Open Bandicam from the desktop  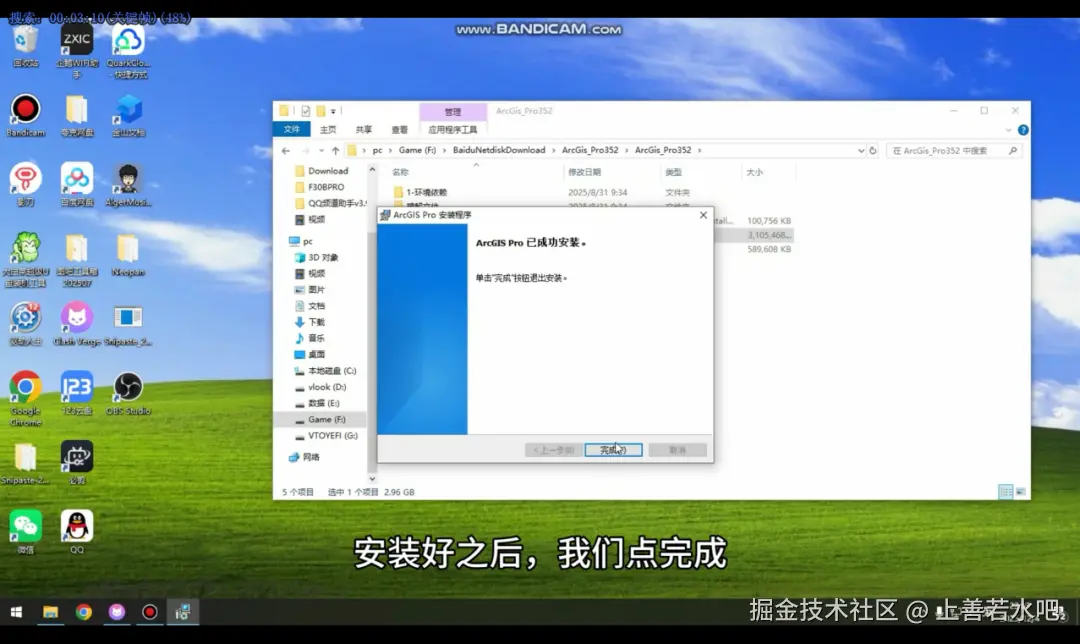[24, 112]
